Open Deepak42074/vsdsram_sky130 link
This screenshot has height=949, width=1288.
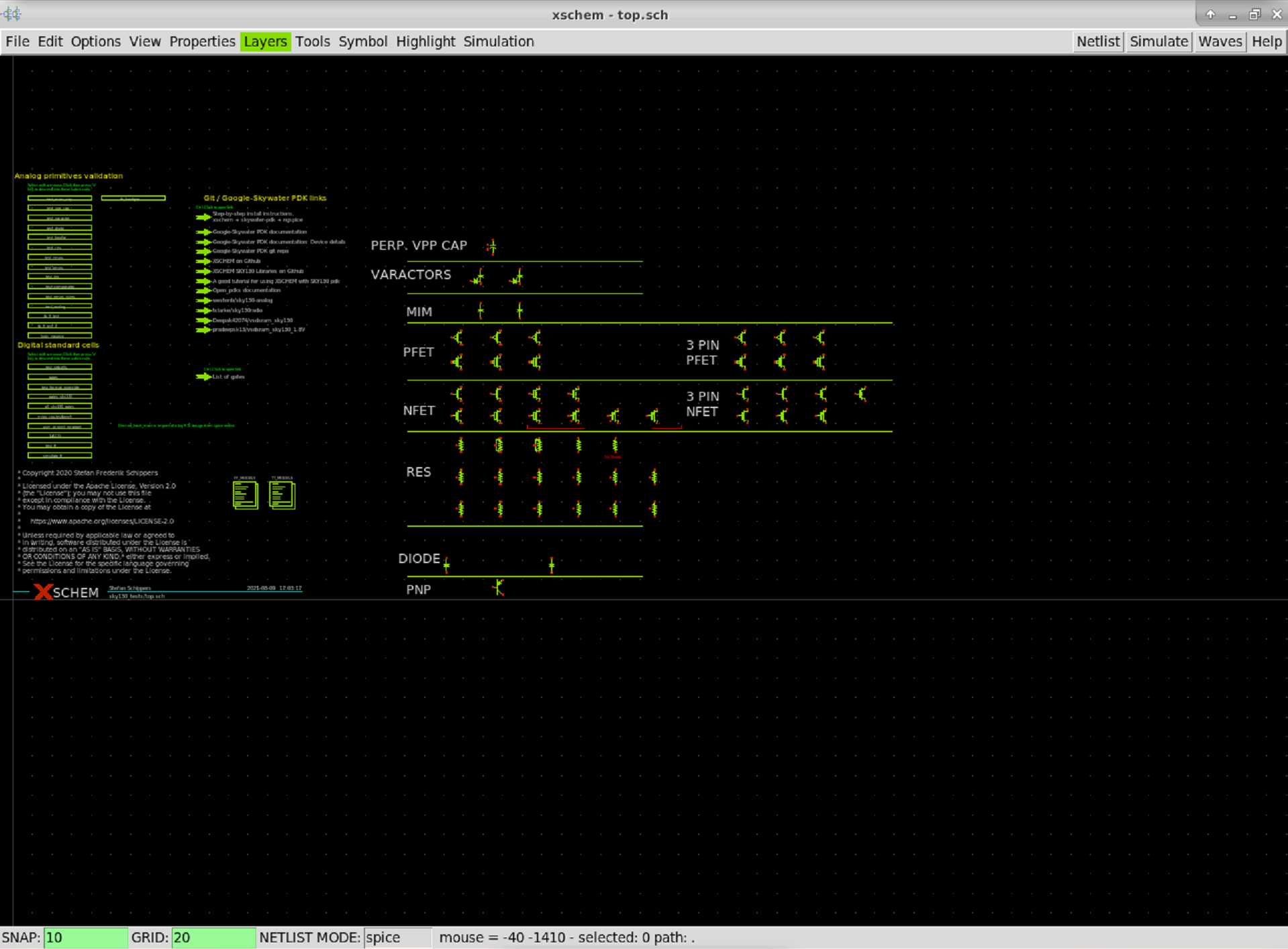[x=253, y=321]
